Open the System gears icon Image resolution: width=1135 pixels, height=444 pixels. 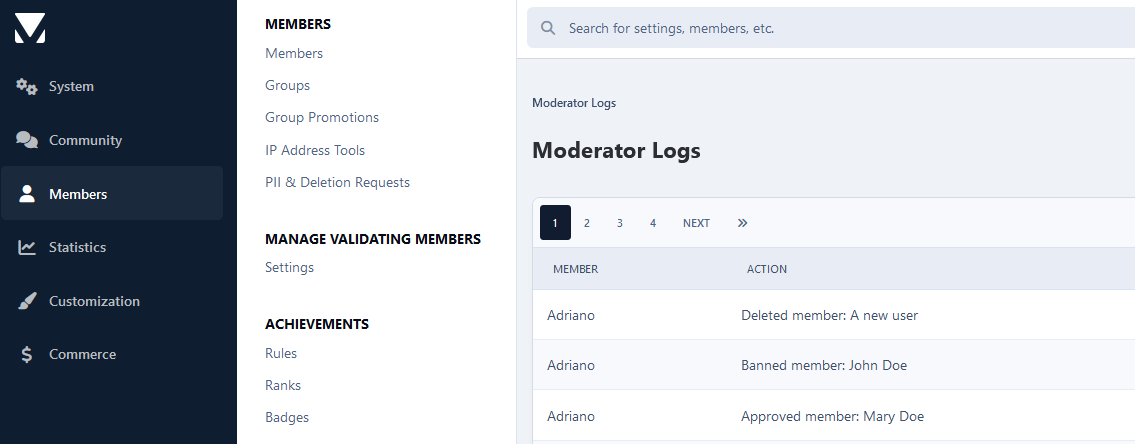pyautogui.click(x=27, y=86)
